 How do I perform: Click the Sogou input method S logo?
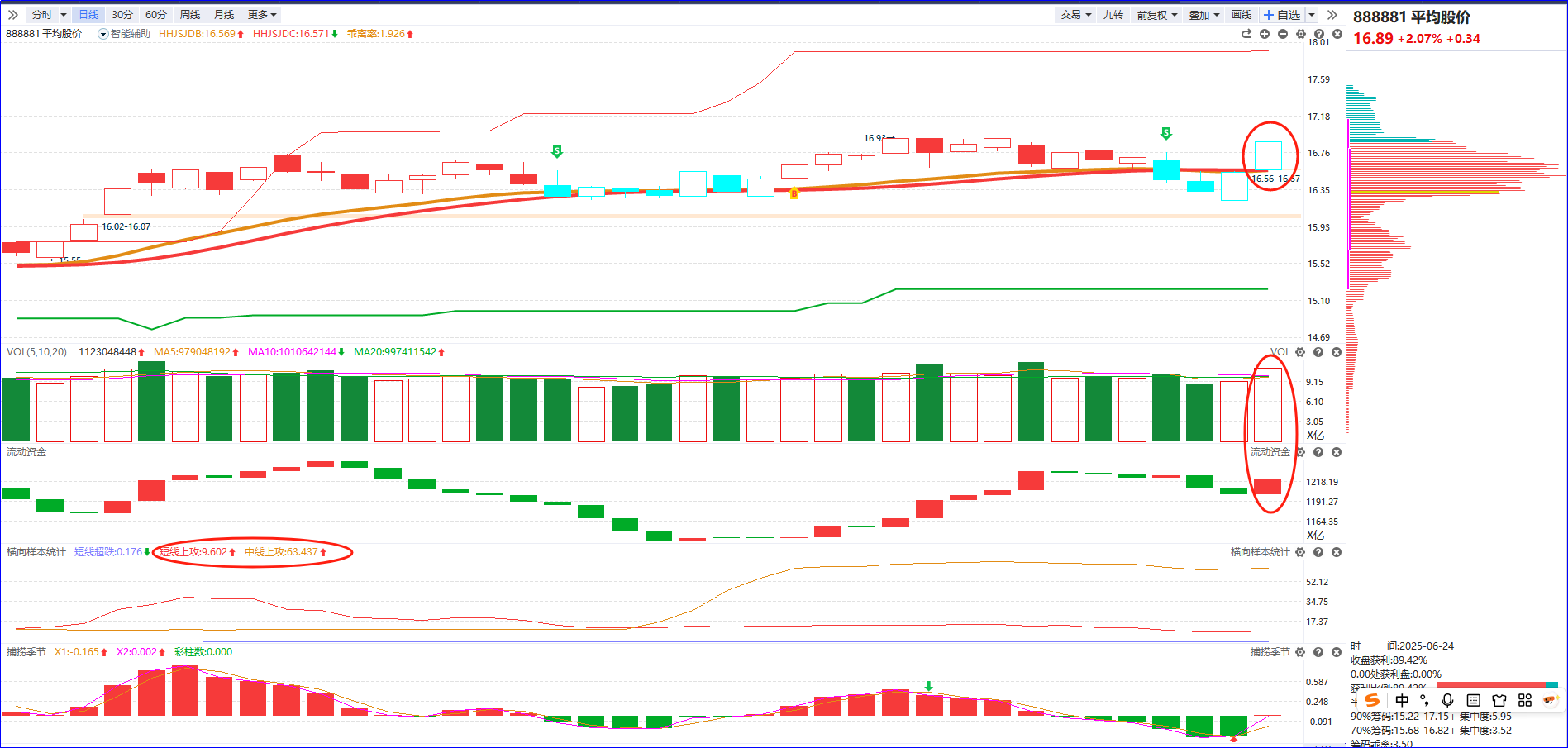1372,700
